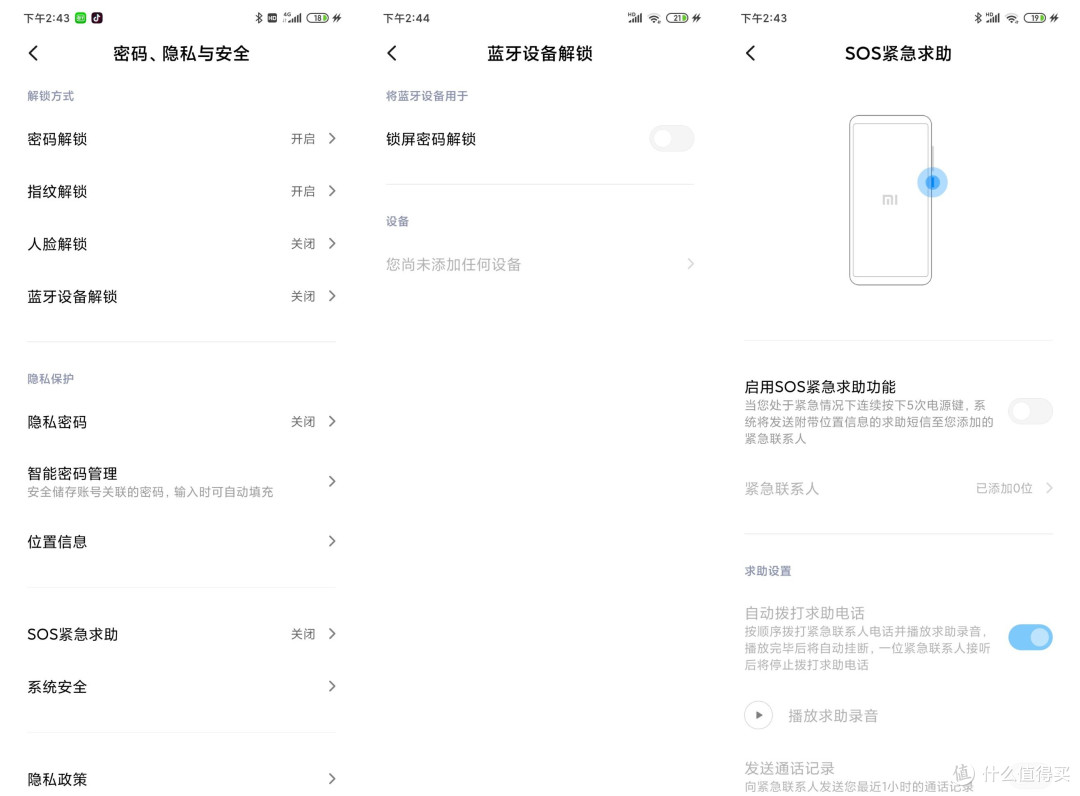
Task: Play the 播放求助录音 recording
Action: (x=758, y=715)
